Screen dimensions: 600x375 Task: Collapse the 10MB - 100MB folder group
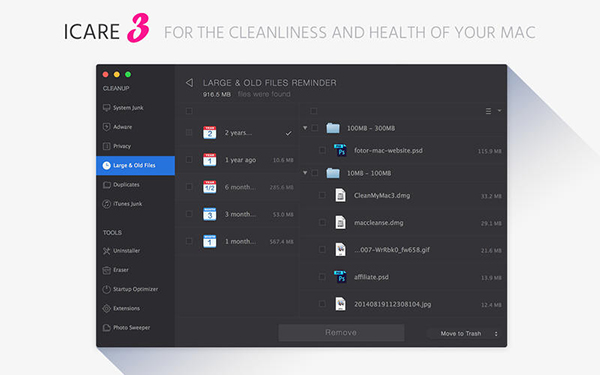305,173
